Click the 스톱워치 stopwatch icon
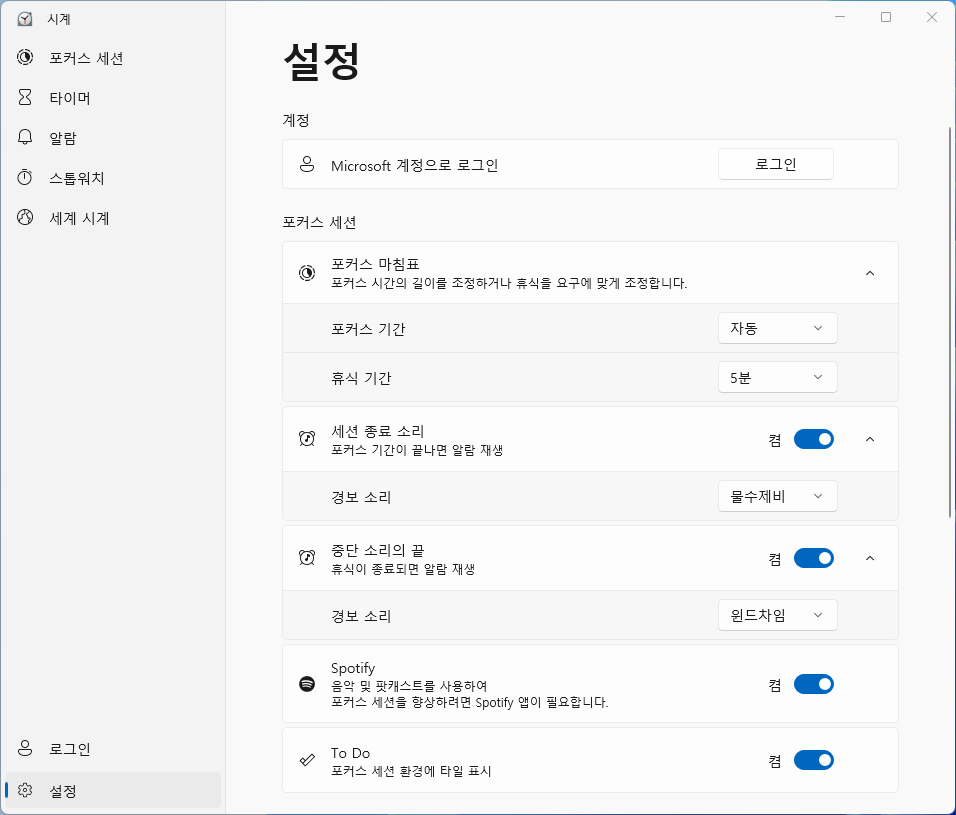This screenshot has width=956, height=815. click(25, 177)
